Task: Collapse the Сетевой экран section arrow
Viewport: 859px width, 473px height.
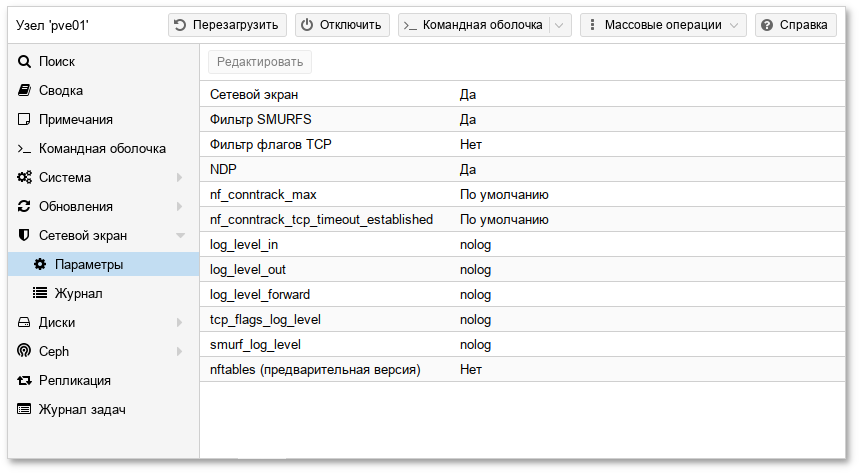Action: 180,236
